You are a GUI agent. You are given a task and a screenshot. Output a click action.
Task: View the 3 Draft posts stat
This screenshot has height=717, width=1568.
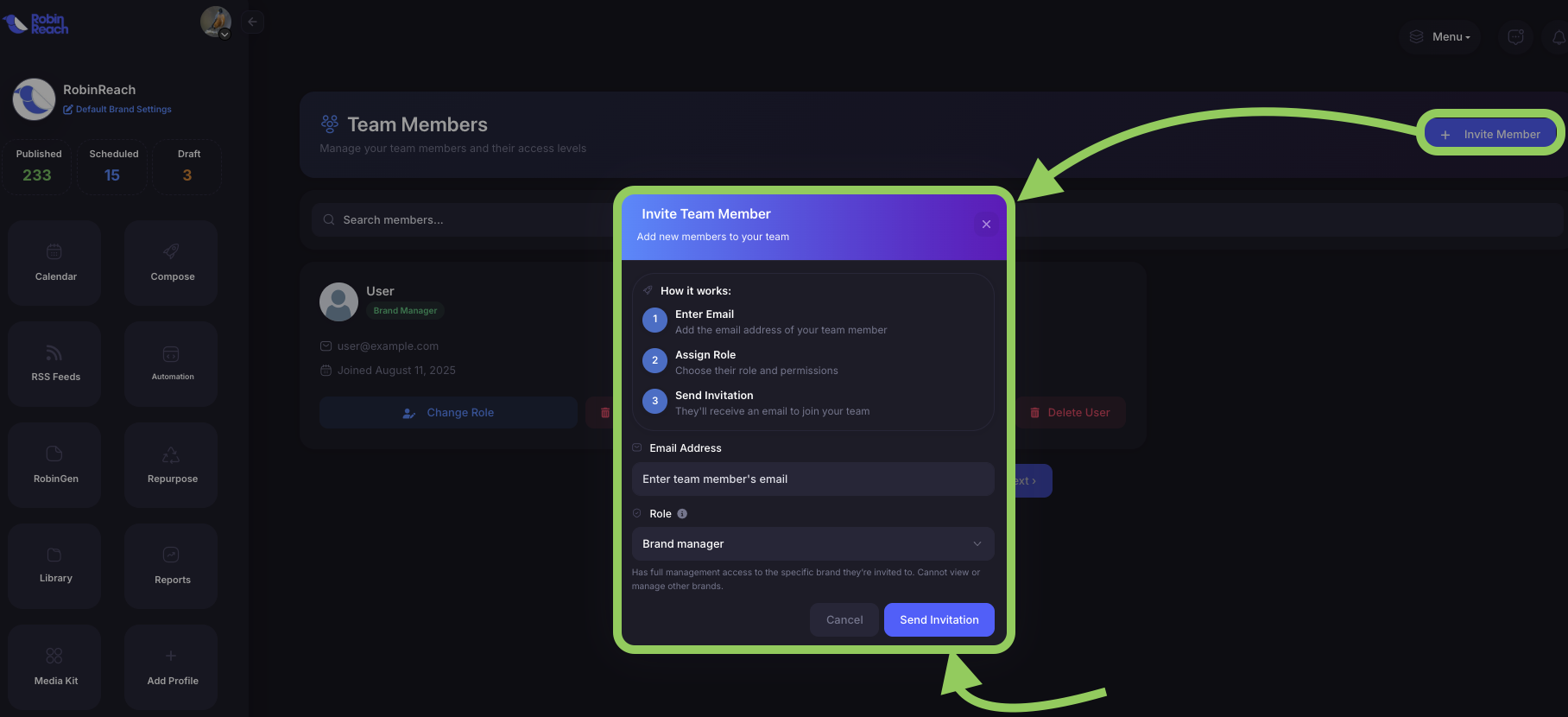pos(188,166)
